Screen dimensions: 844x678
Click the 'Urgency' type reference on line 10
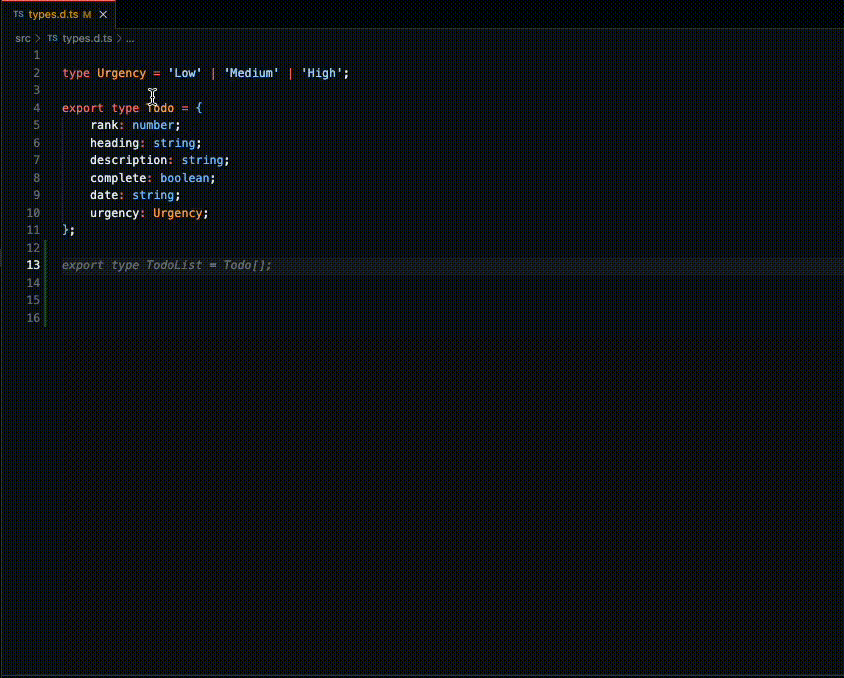click(178, 213)
